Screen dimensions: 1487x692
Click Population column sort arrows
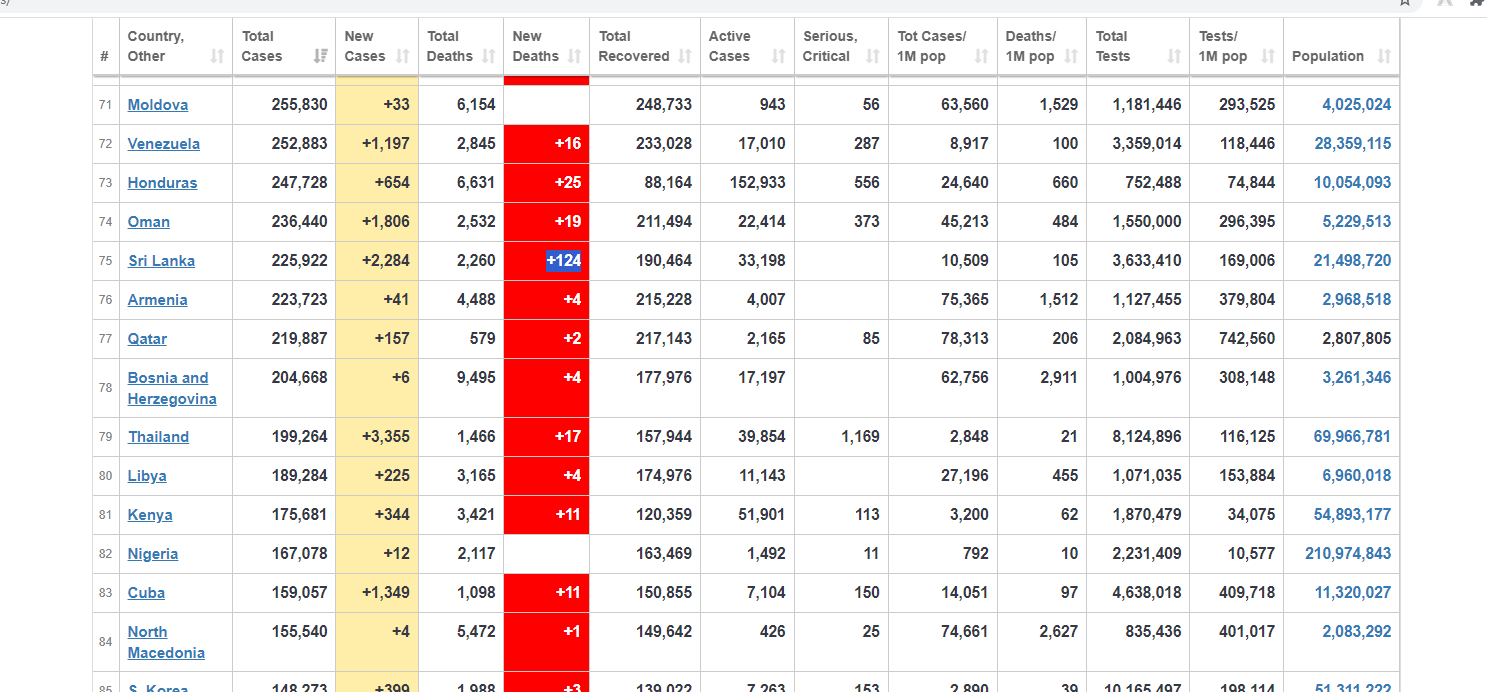click(1384, 56)
